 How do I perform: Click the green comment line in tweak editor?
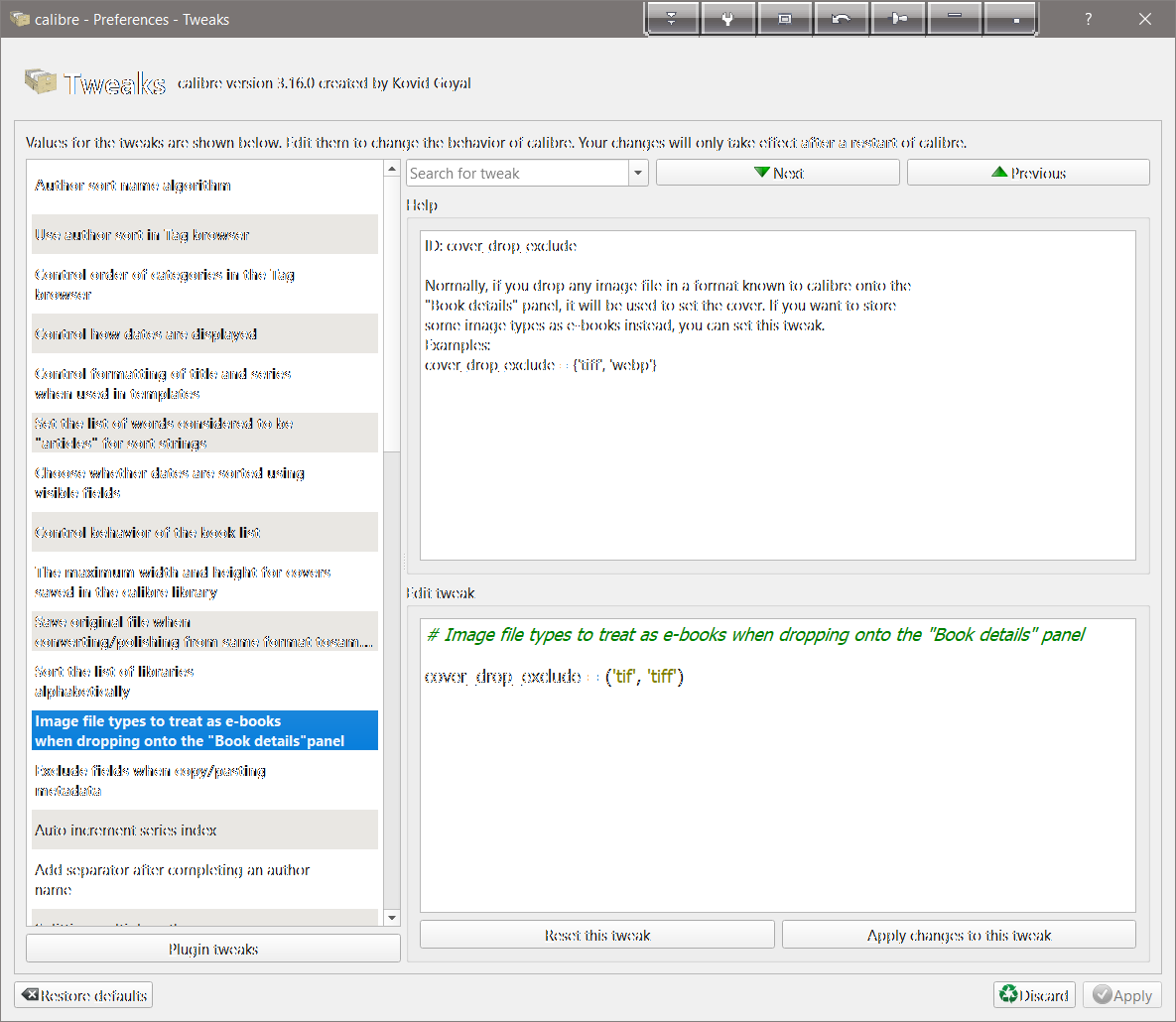tap(755, 635)
